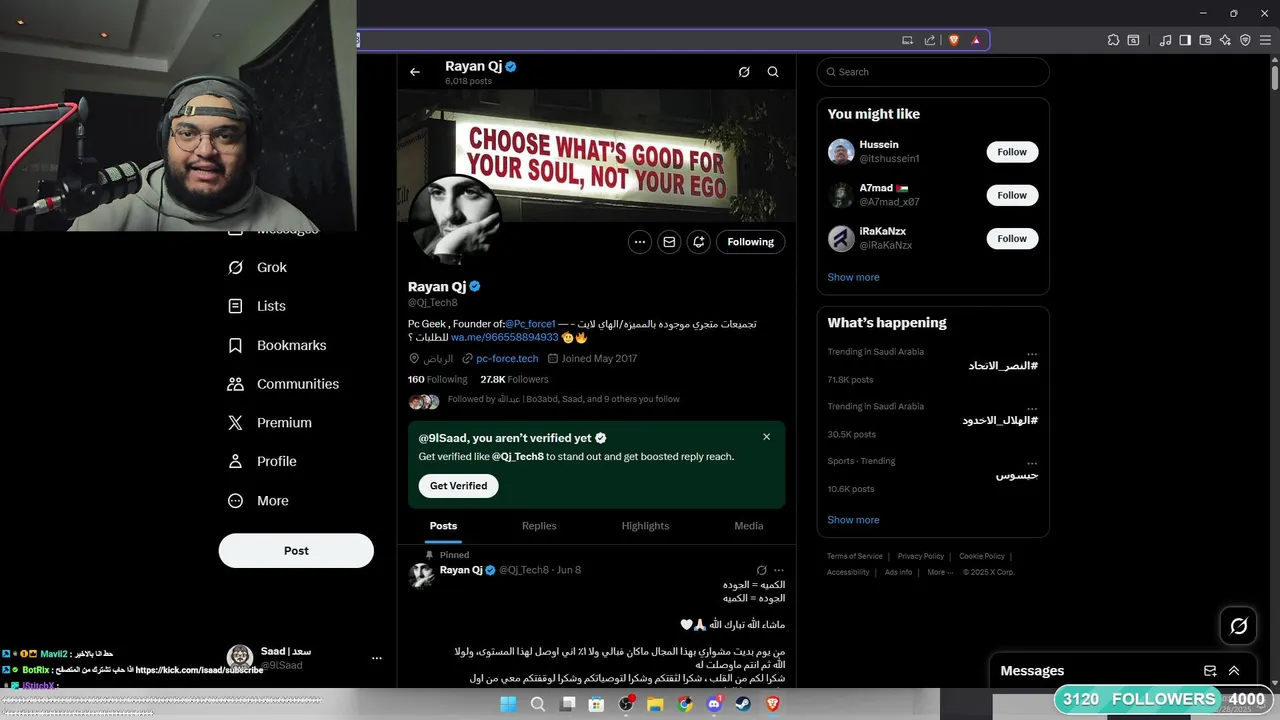Open the @Pc_force1 mention in bio
Screen dimensions: 1280x720
coord(530,324)
